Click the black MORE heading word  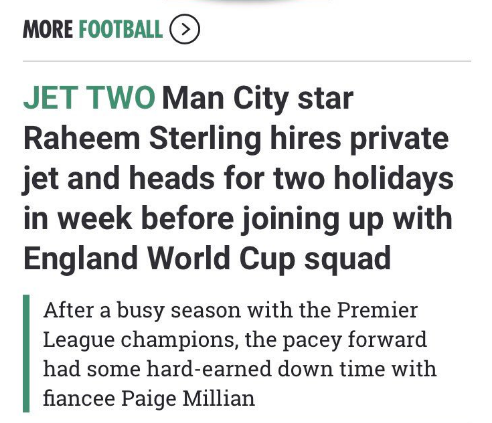click(x=48, y=29)
